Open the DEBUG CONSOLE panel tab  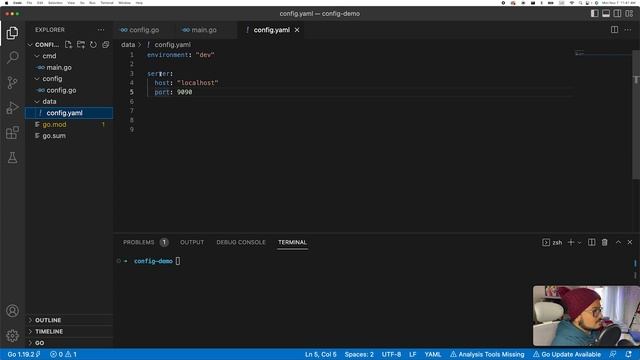(x=241, y=242)
